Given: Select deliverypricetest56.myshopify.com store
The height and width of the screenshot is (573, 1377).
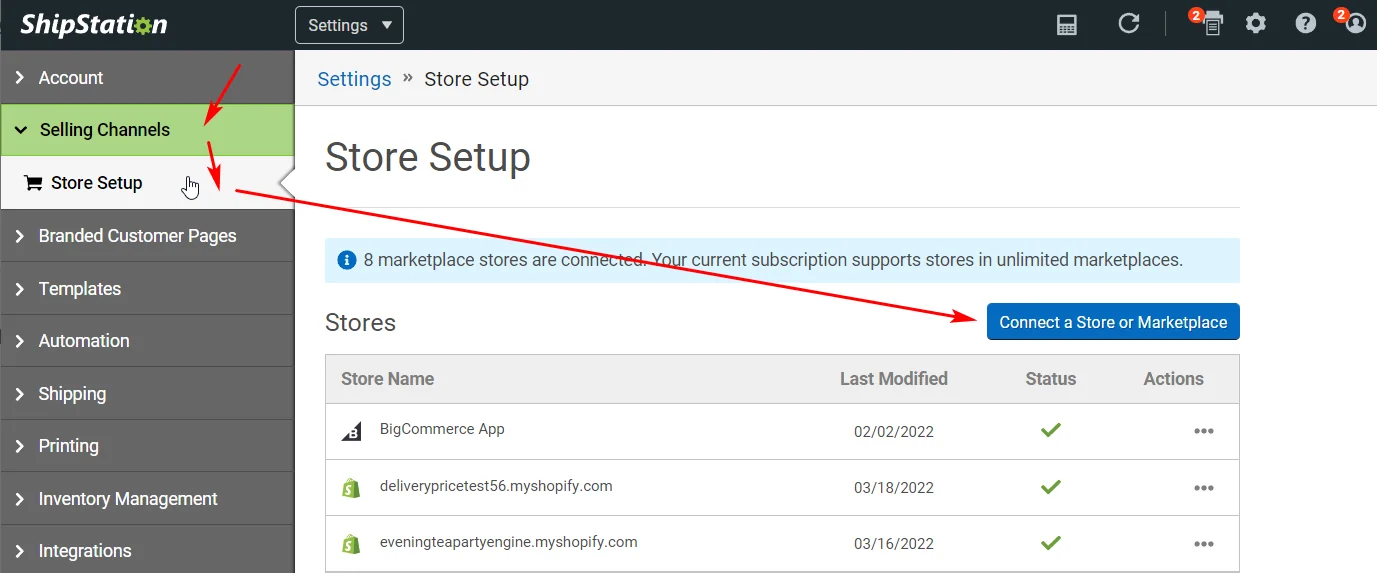Looking at the screenshot, I should [496, 486].
